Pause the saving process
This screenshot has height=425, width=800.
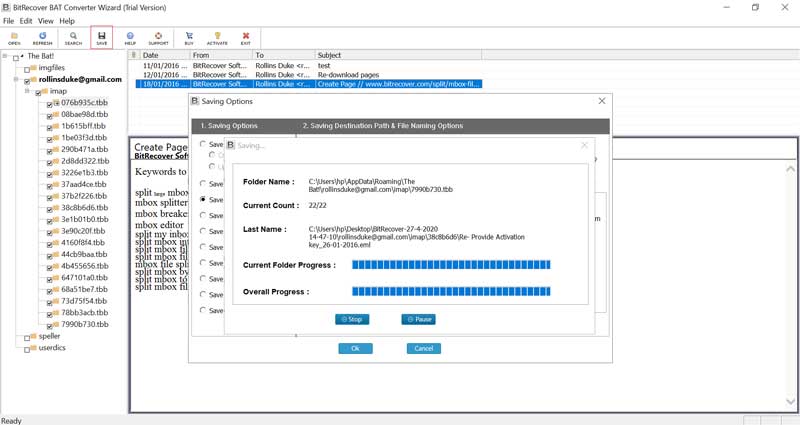418,319
